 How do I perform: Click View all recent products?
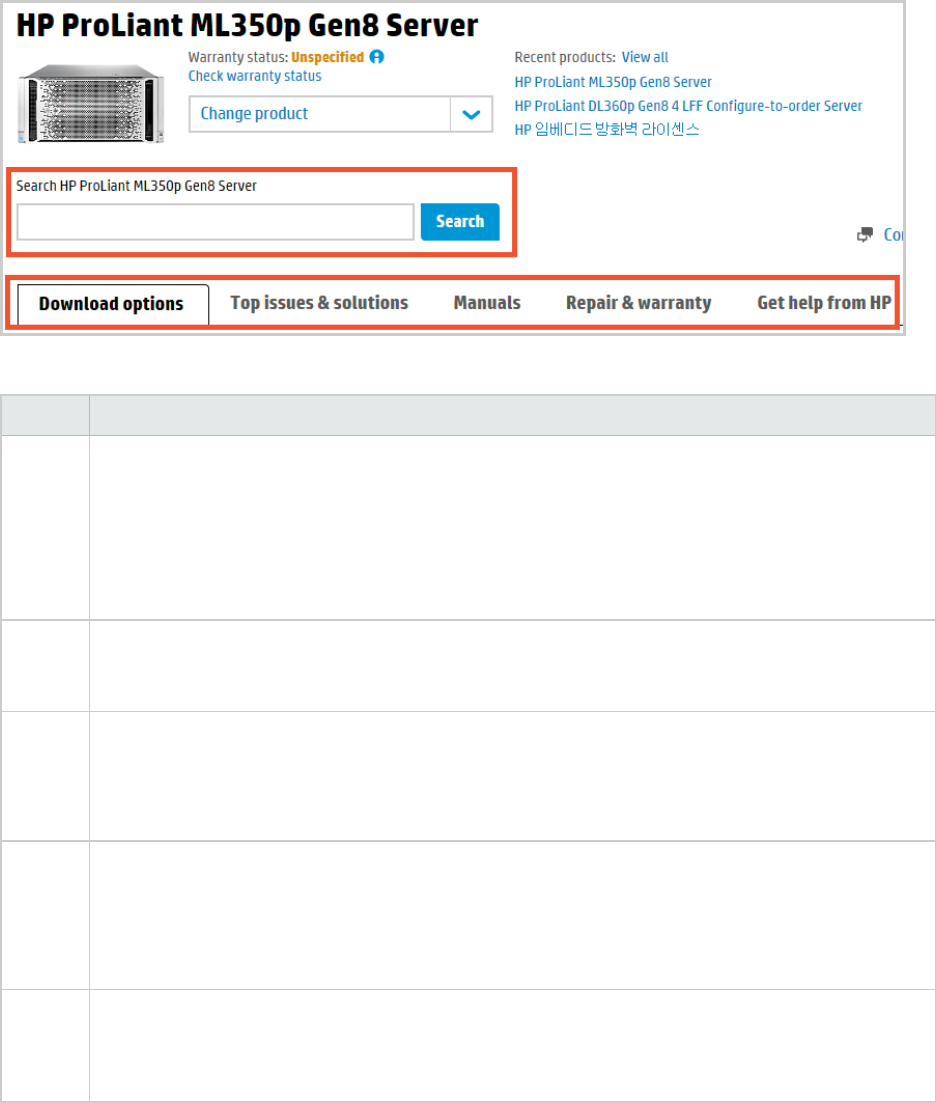(645, 57)
